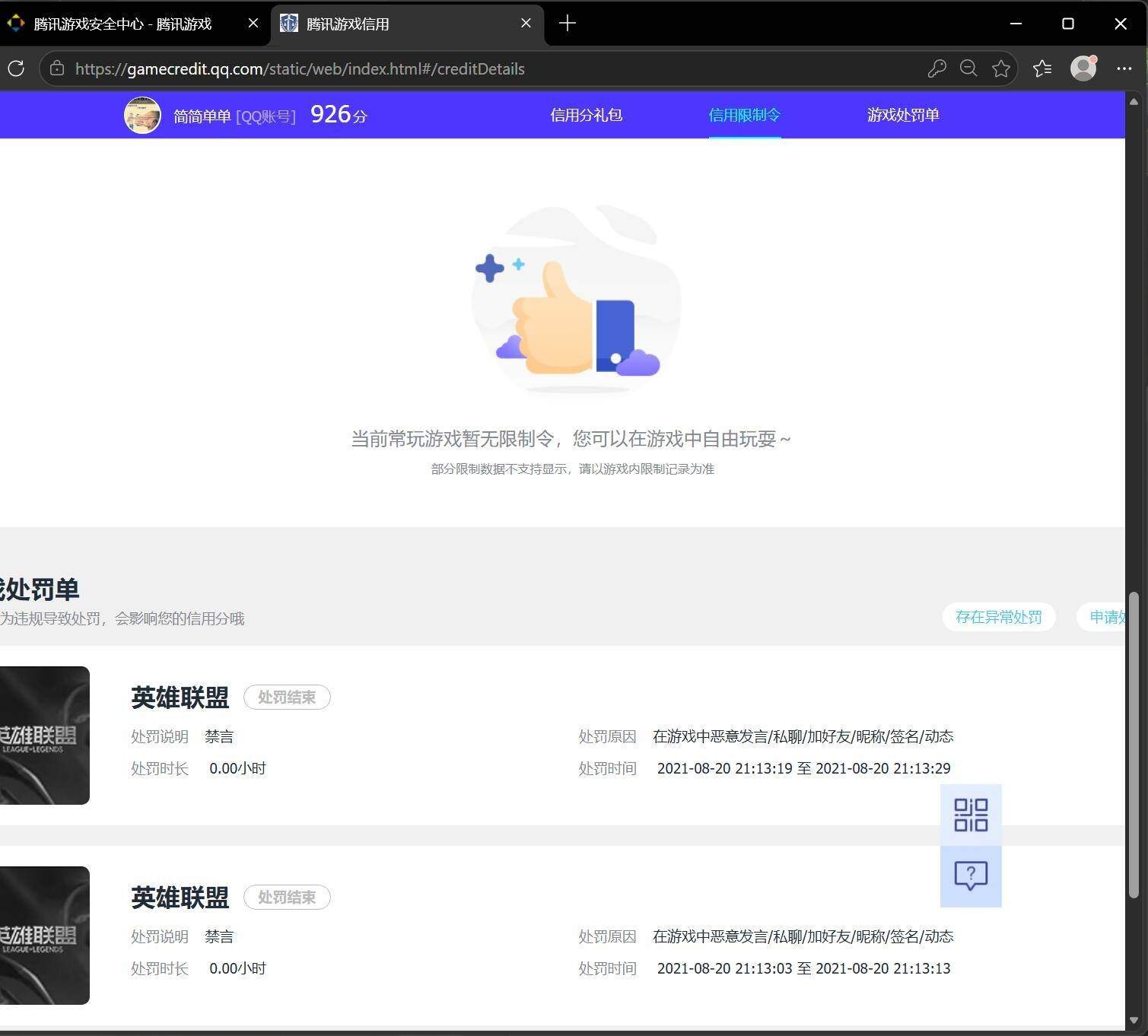
Task: Select the 信用限制令 menu item
Action: point(745,115)
